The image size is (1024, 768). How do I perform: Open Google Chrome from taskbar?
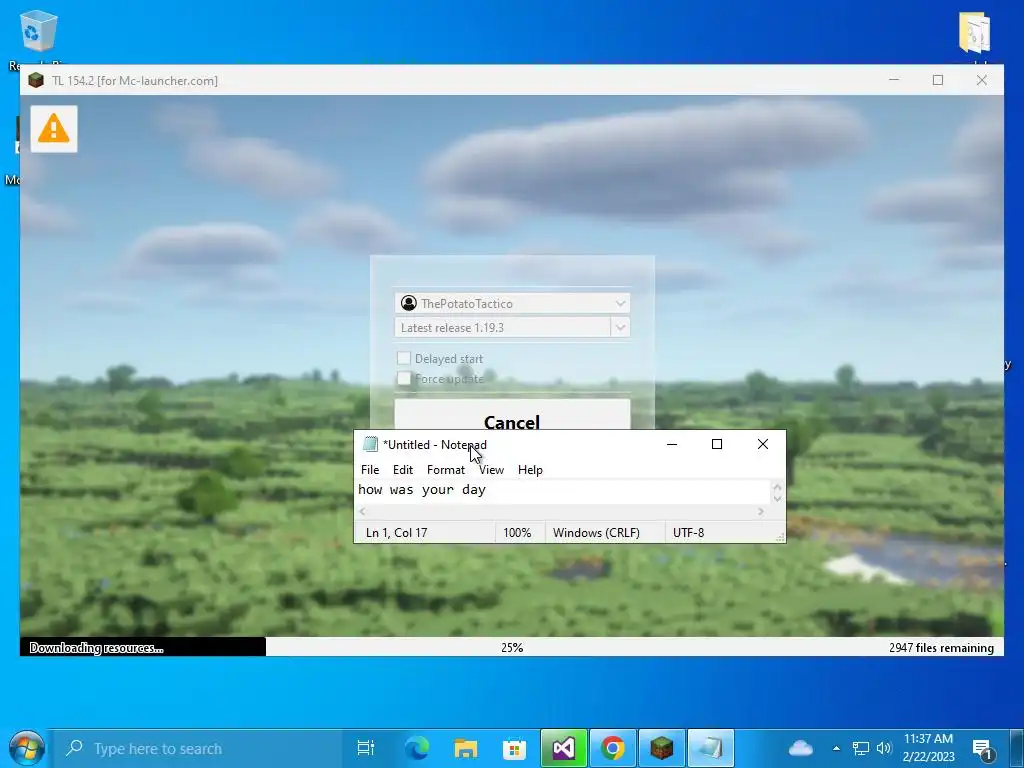613,748
